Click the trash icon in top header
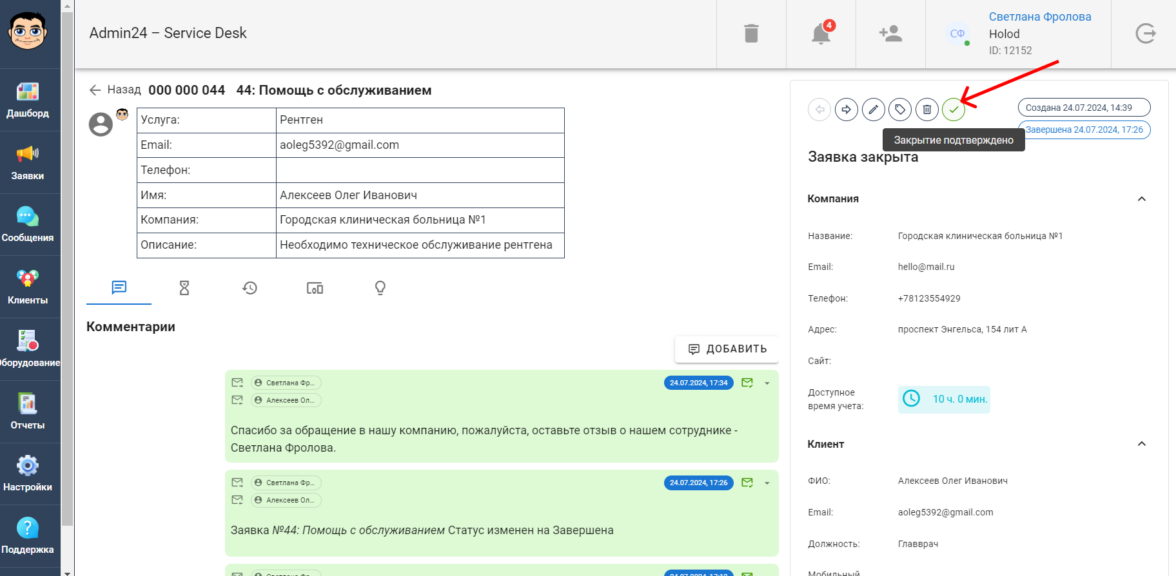Image resolution: width=1176 pixels, height=576 pixels. tap(751, 34)
